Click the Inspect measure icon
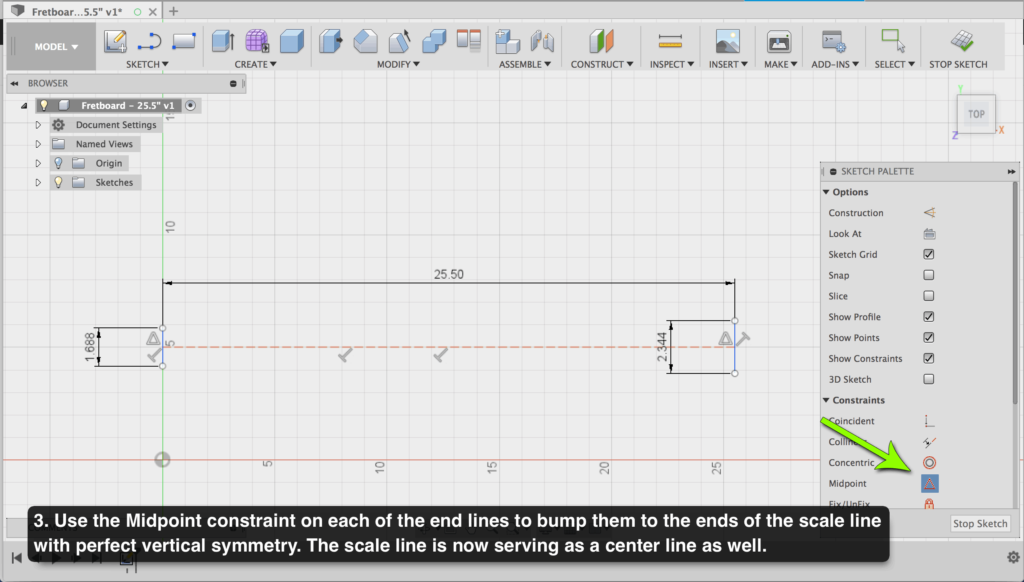The height and width of the screenshot is (582, 1024). click(669, 41)
